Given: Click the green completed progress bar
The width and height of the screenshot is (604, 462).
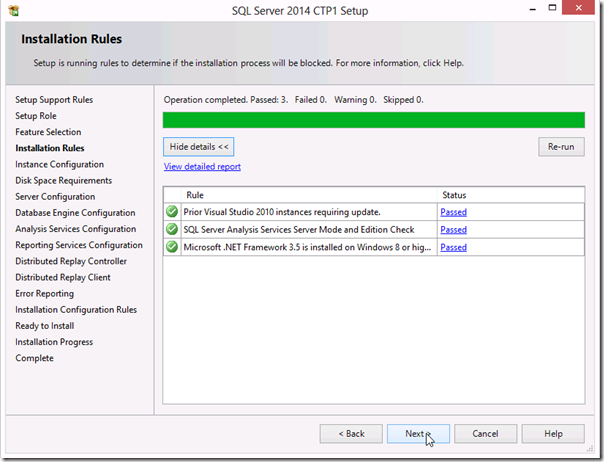Looking at the screenshot, I should point(374,120).
